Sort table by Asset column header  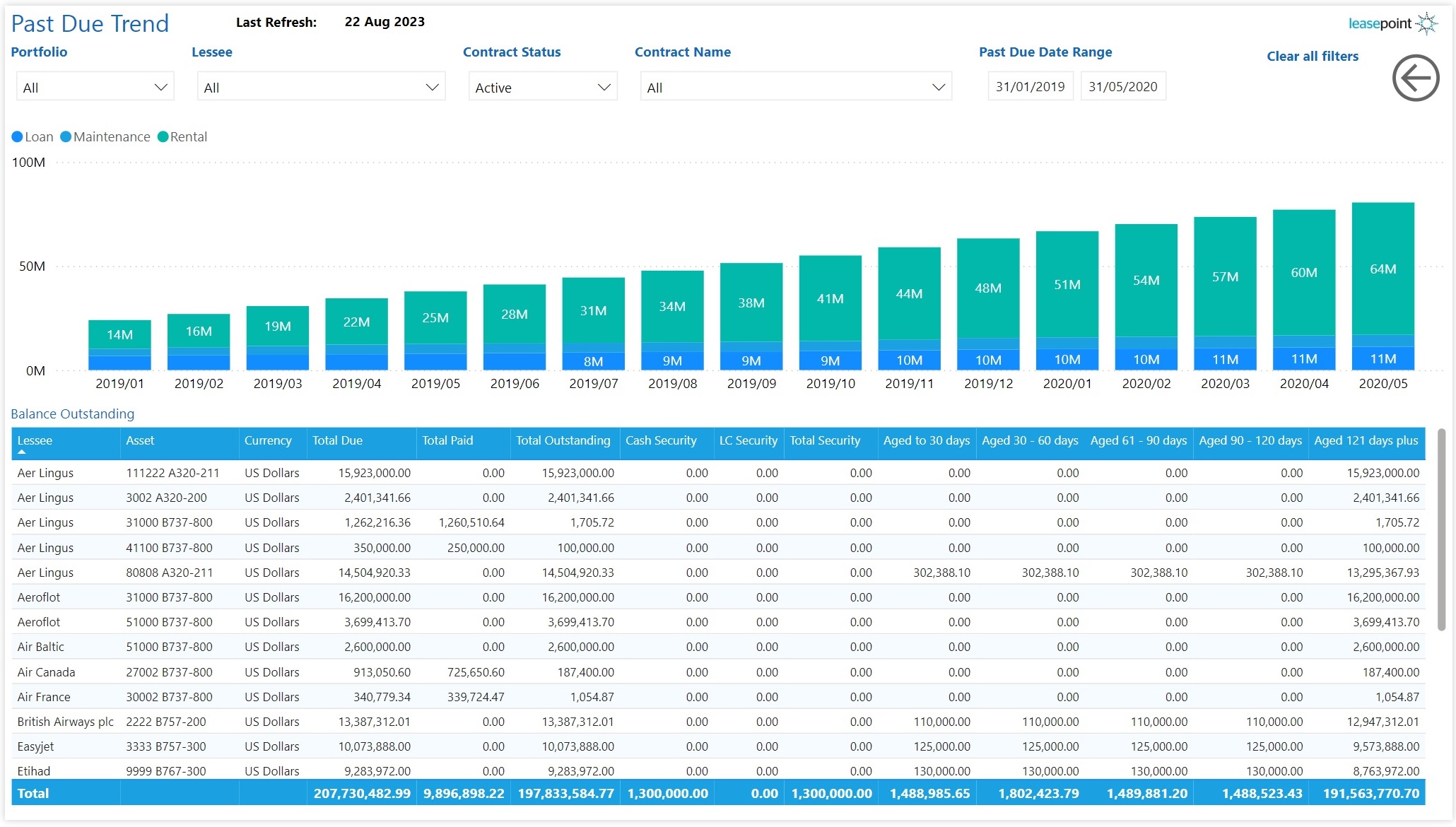(x=180, y=442)
